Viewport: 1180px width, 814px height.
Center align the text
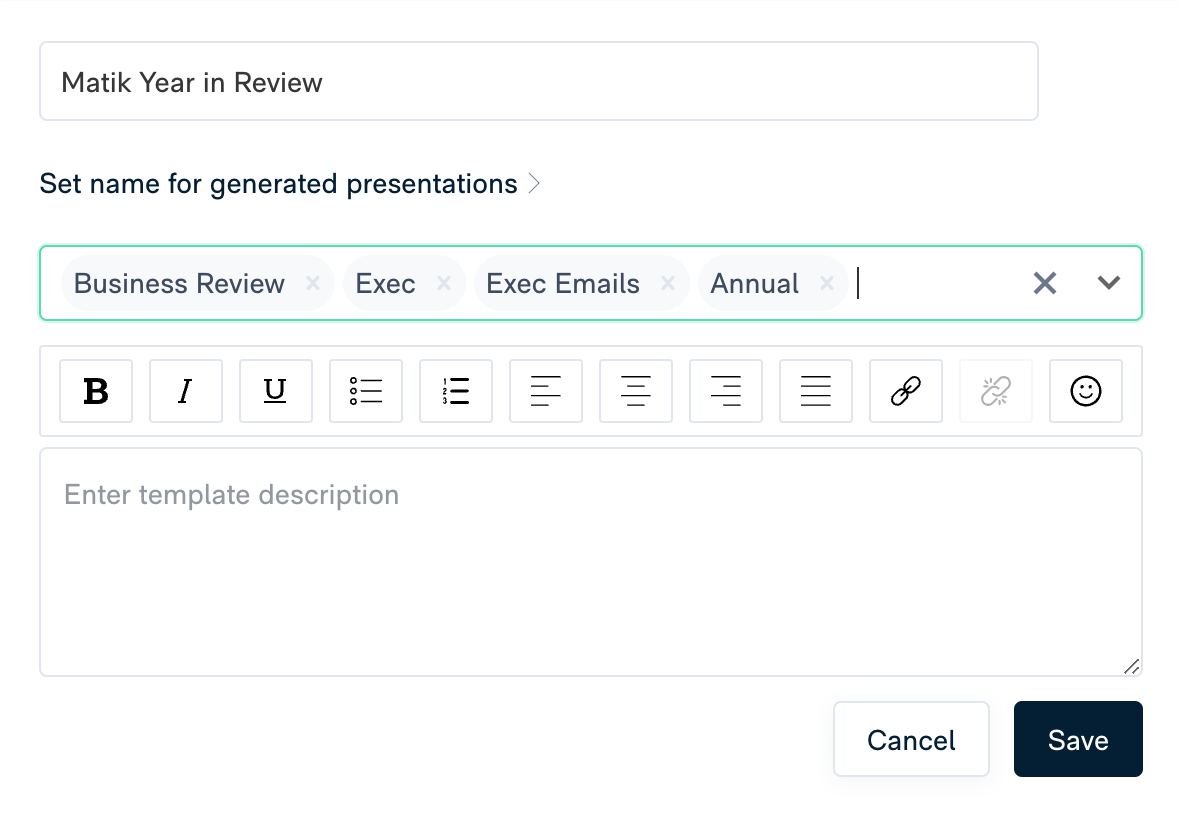636,391
